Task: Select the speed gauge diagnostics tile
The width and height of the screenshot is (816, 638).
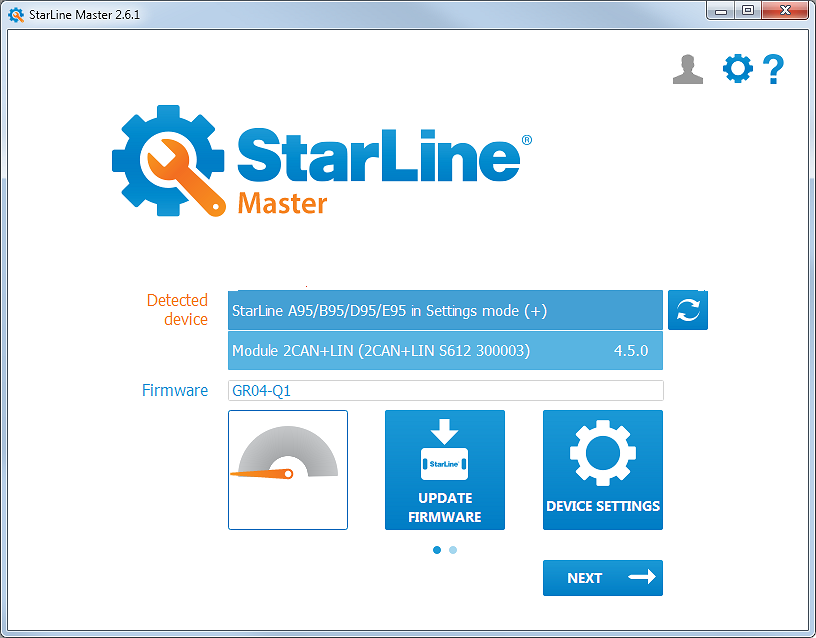Action: pyautogui.click(x=288, y=470)
